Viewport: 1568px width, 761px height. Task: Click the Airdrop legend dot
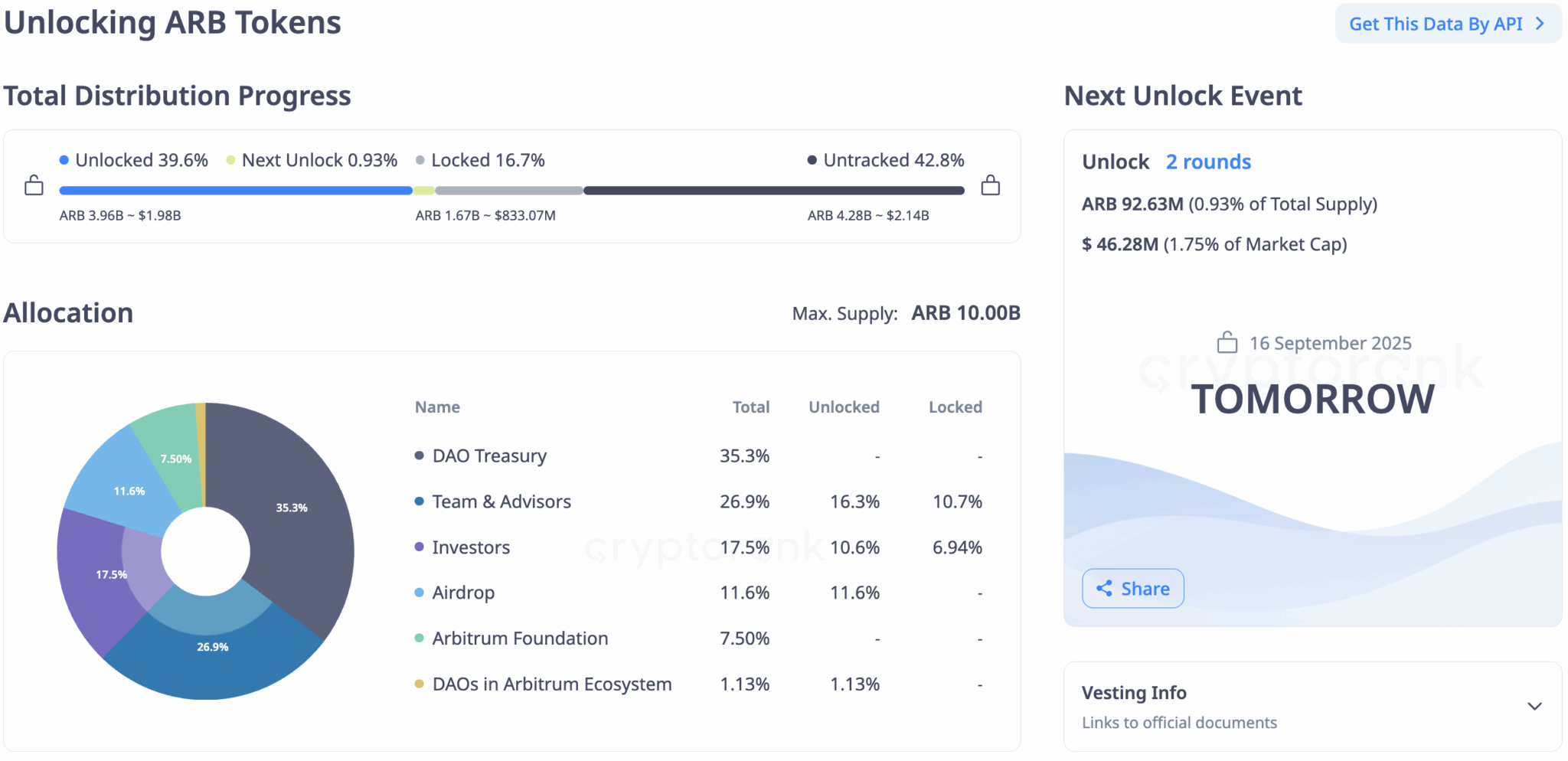pyautogui.click(x=419, y=593)
